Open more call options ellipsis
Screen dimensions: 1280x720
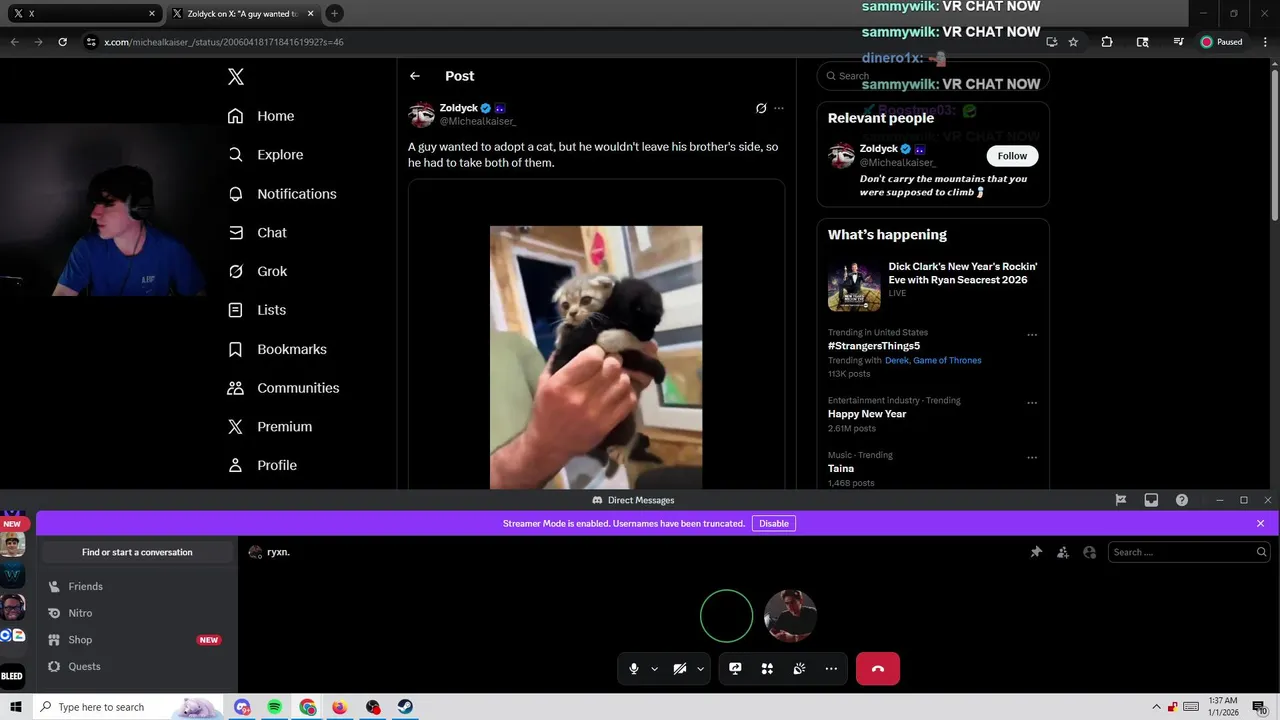pyautogui.click(x=831, y=669)
